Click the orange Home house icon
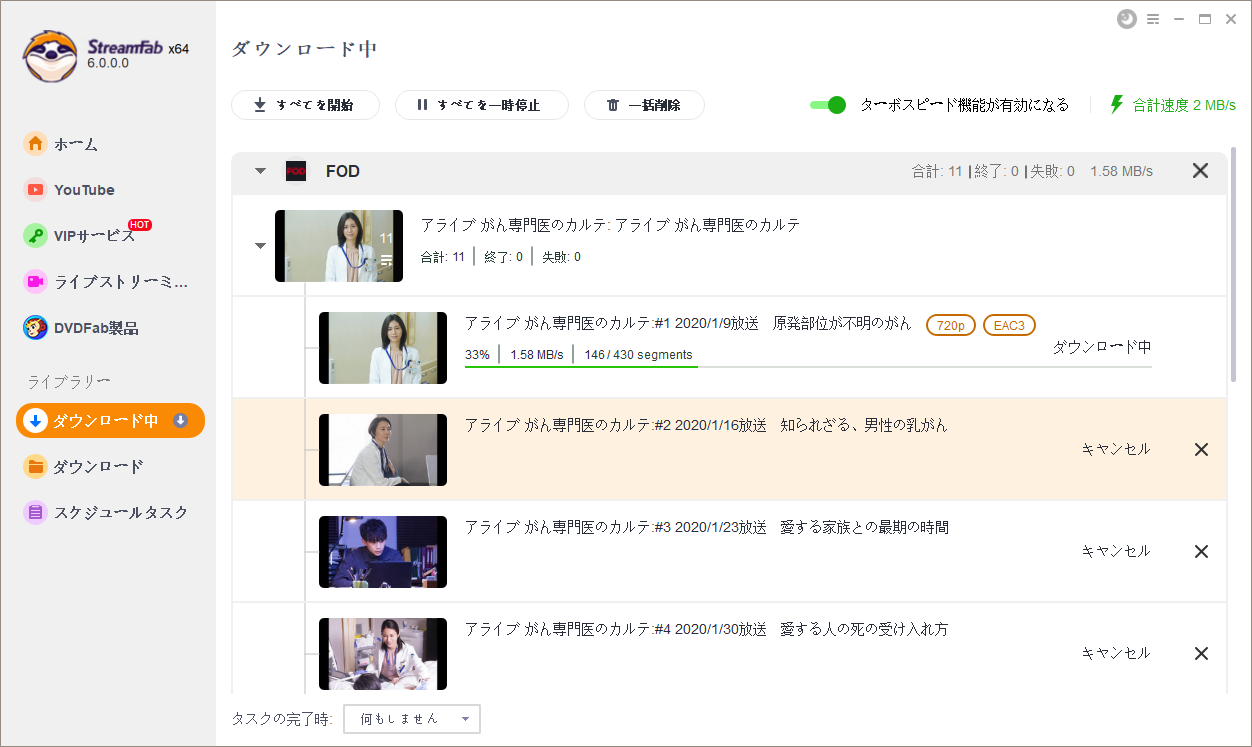 point(36,144)
